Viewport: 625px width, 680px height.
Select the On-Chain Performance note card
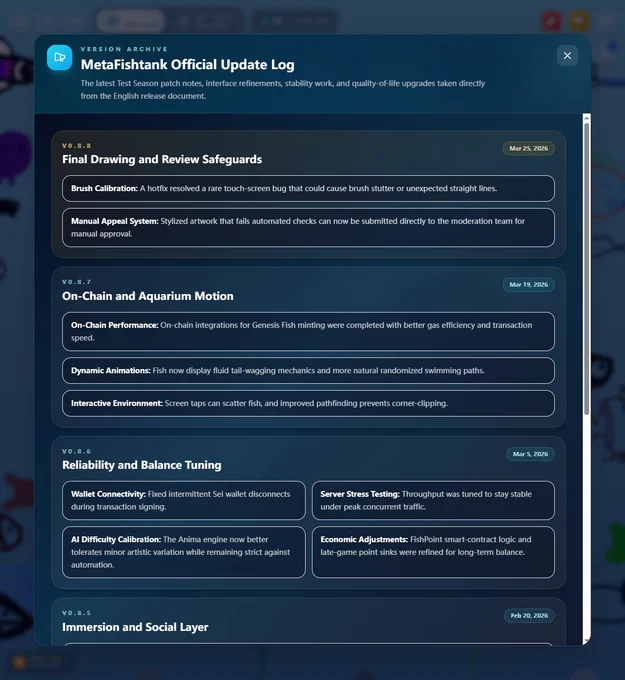coord(308,331)
